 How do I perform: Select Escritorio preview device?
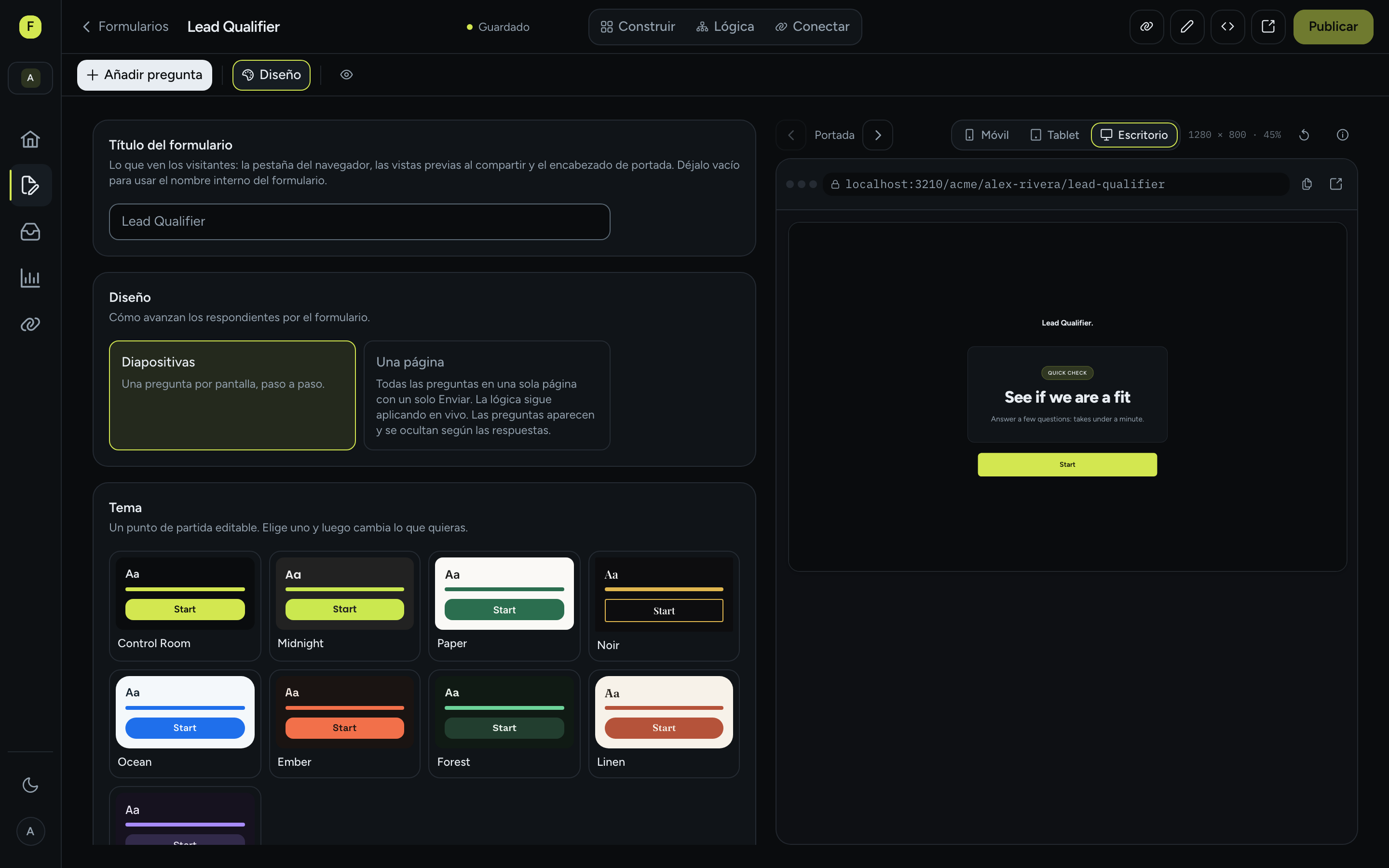(1133, 135)
